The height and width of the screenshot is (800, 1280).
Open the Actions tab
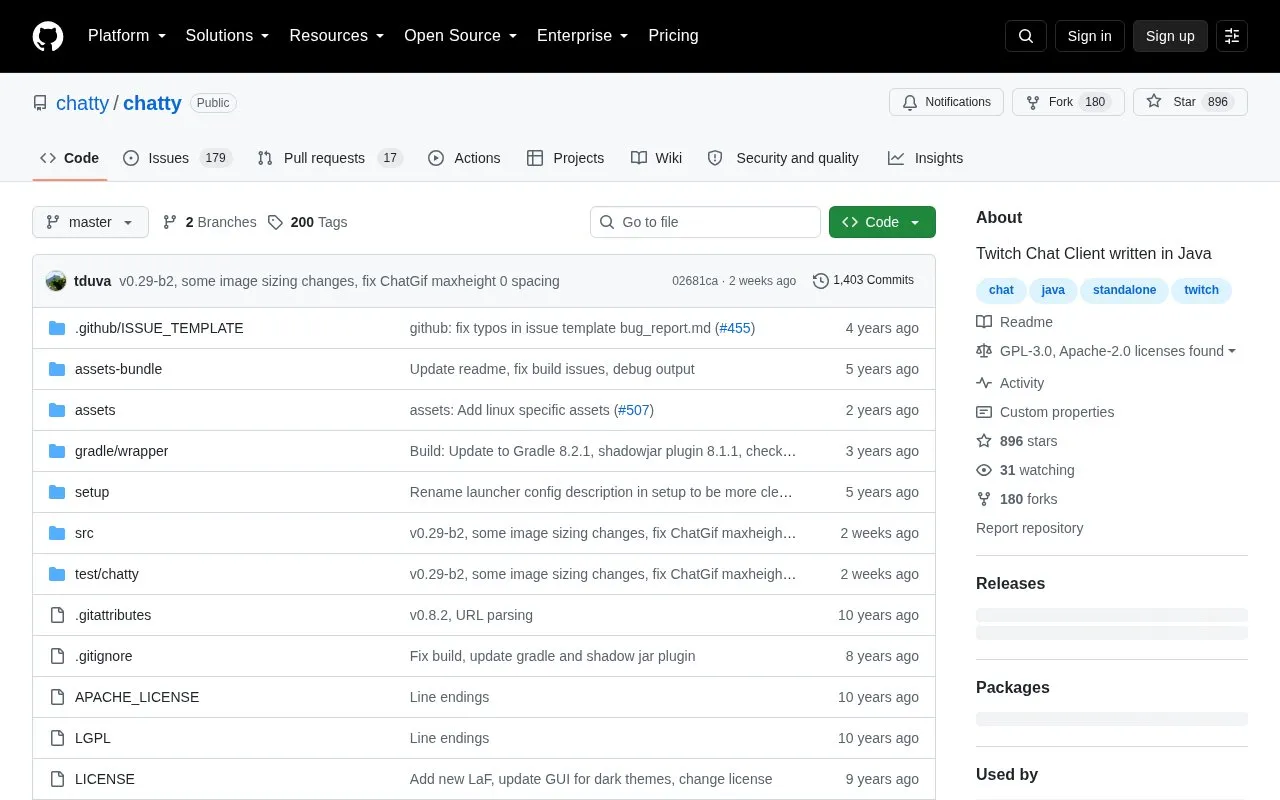pyautogui.click(x=464, y=158)
